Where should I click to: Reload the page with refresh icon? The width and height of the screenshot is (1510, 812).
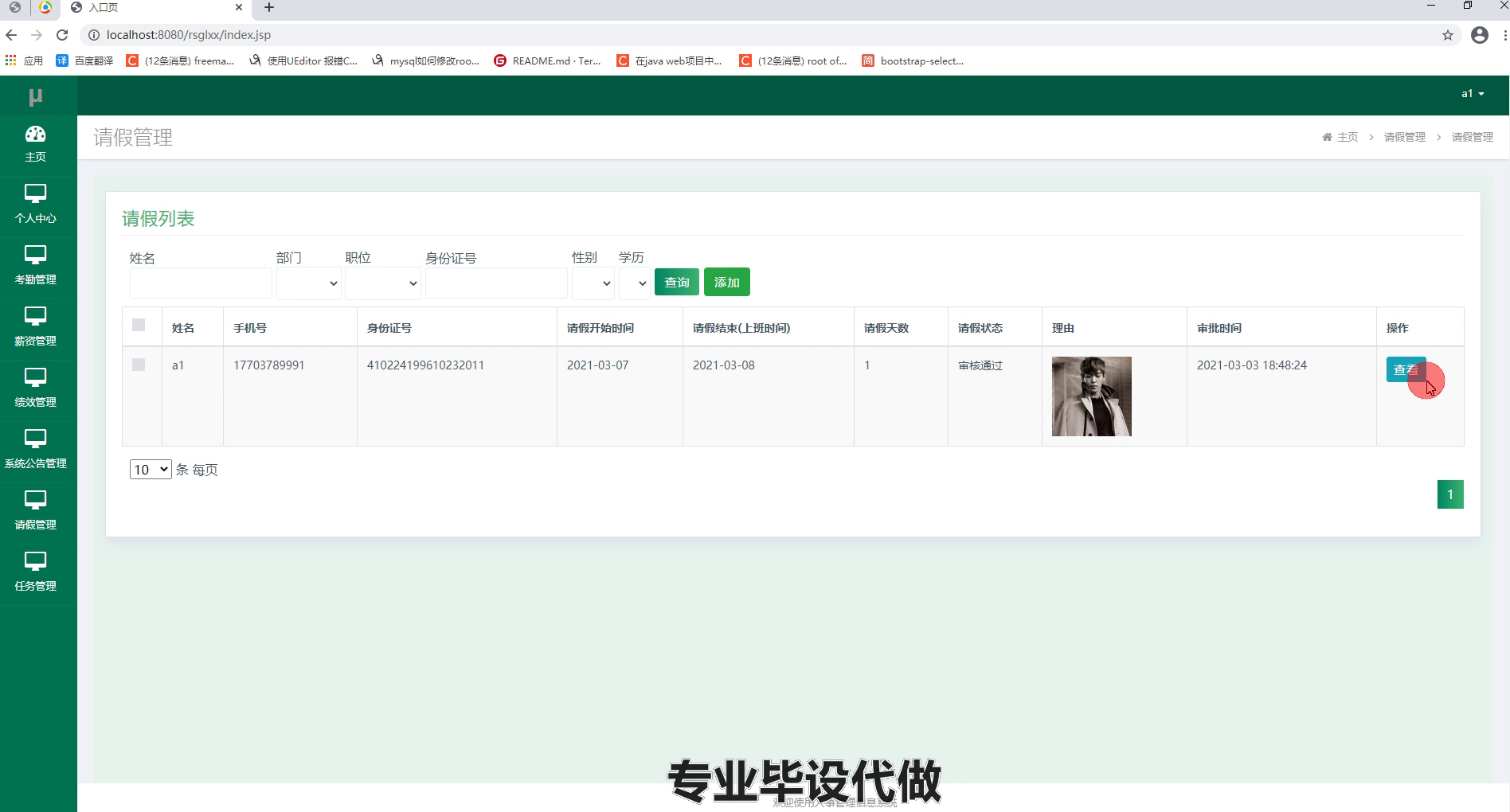coord(62,35)
